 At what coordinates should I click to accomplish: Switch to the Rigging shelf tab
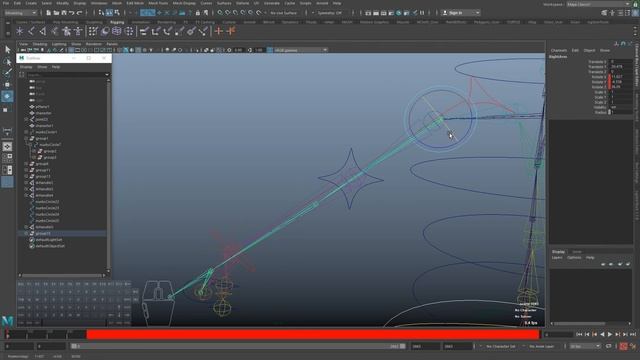coord(117,22)
